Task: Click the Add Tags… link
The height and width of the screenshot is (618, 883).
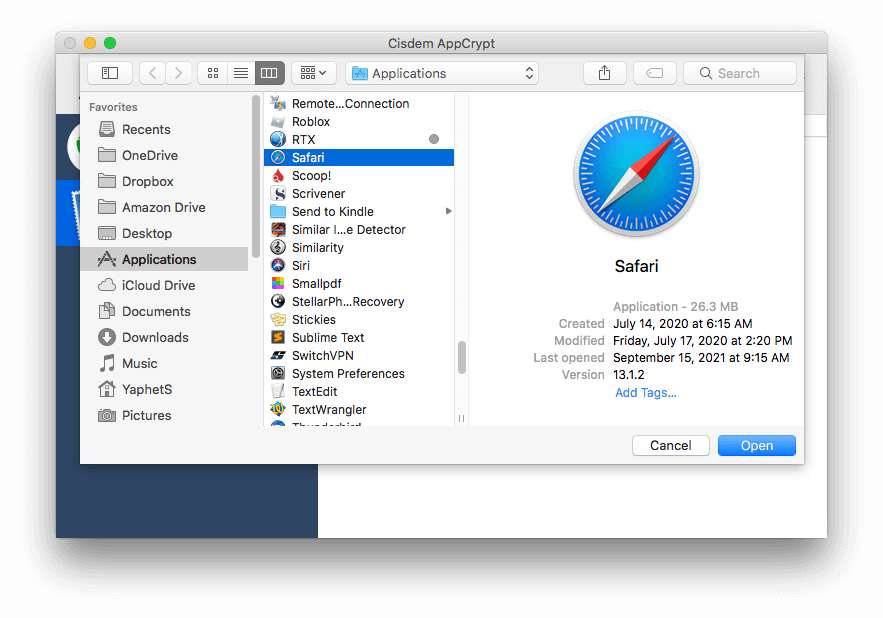Action: click(646, 393)
